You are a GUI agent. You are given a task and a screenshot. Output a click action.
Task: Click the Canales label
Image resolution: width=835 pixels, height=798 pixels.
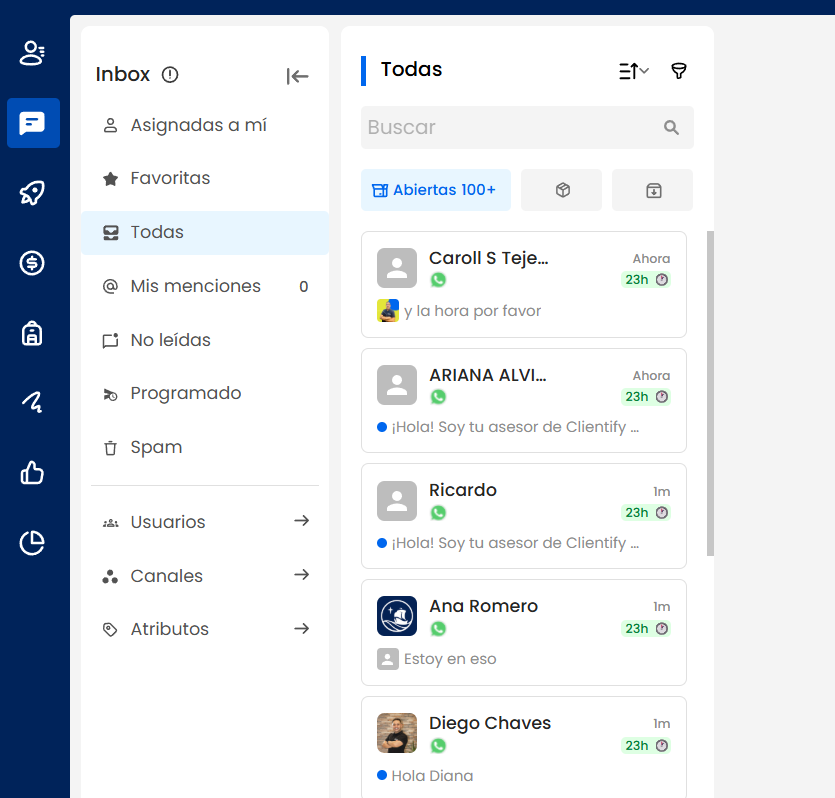167,576
